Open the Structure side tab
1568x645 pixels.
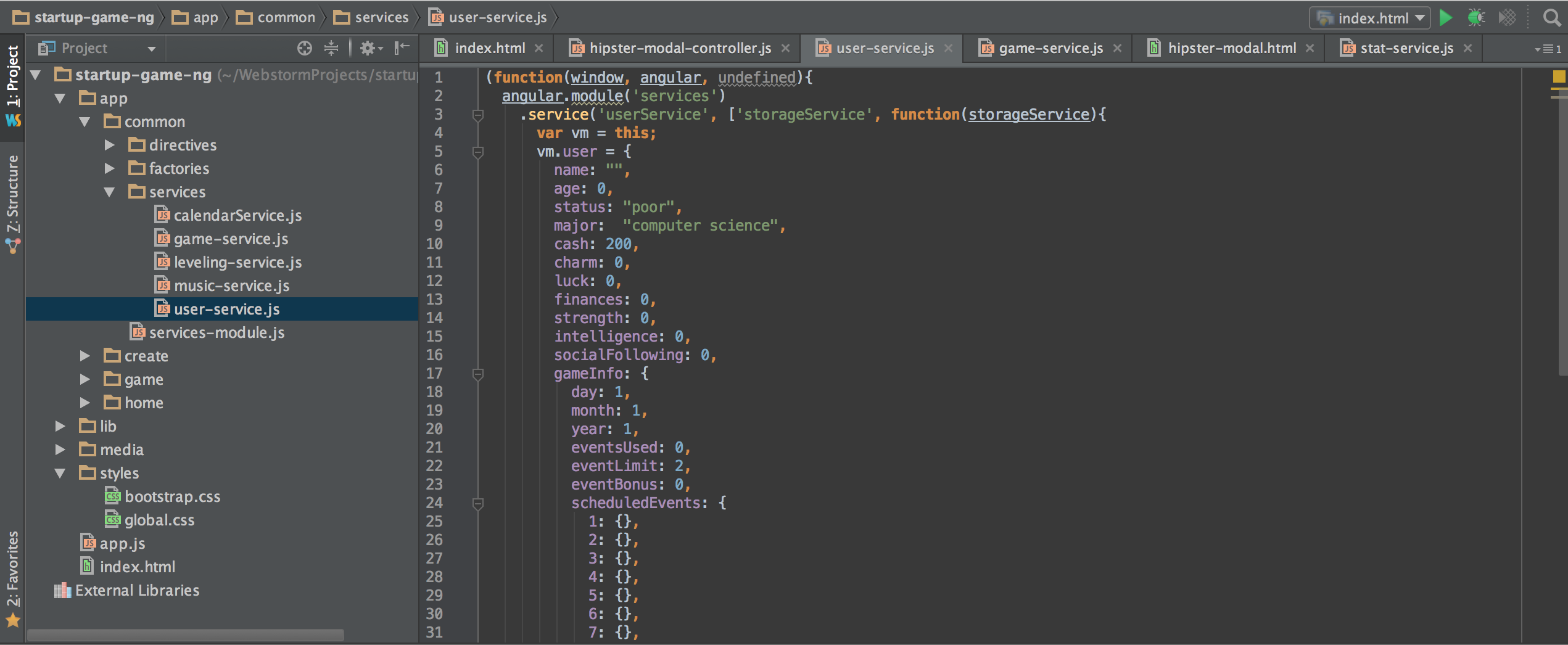(12, 203)
